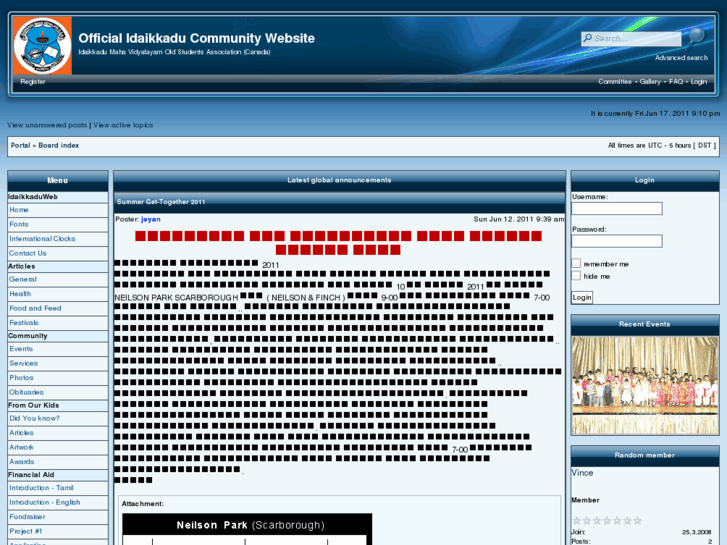
Task: Open General articles
Action: coord(23,279)
